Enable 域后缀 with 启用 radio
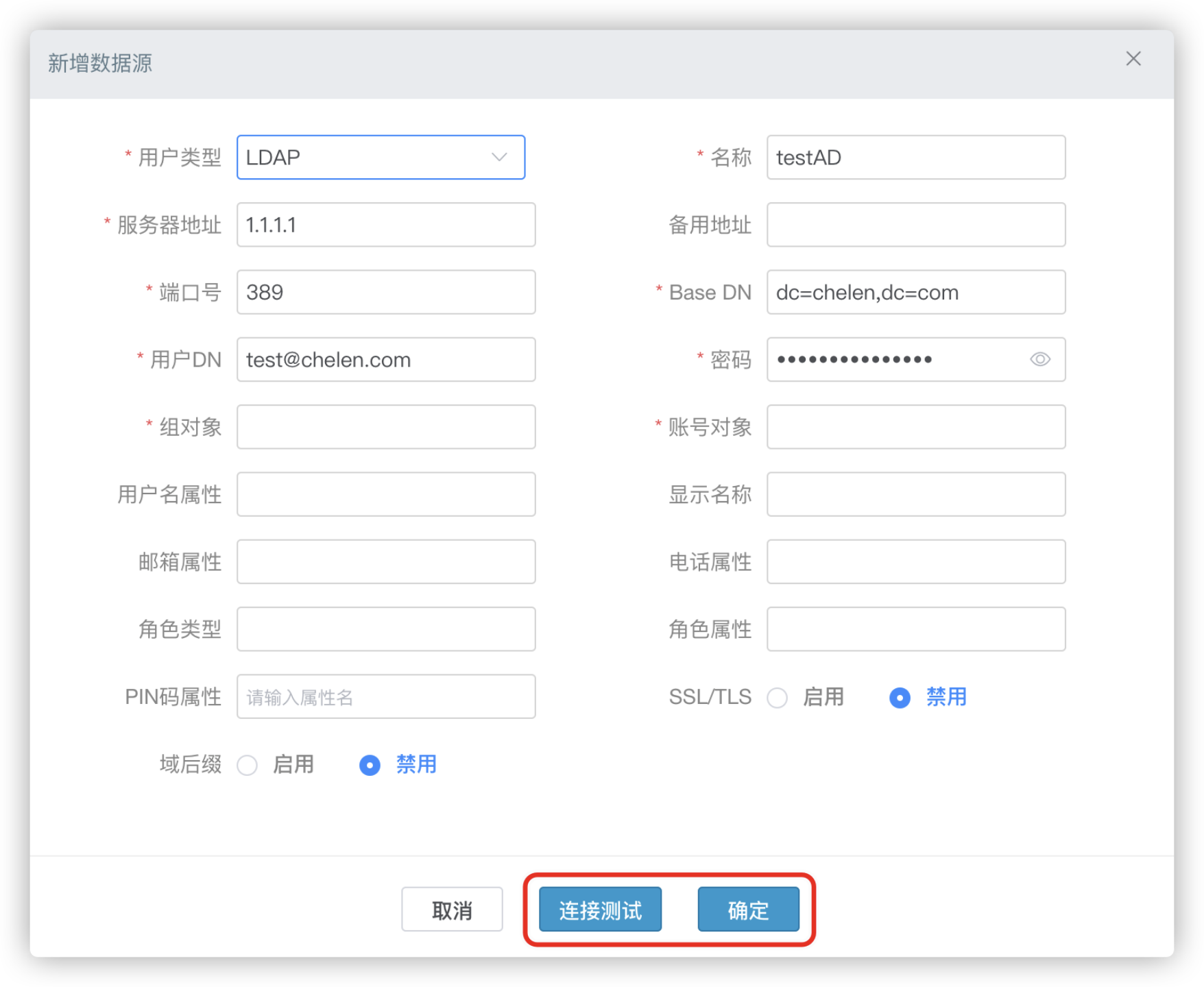The height and width of the screenshot is (987, 1204). pos(248,765)
